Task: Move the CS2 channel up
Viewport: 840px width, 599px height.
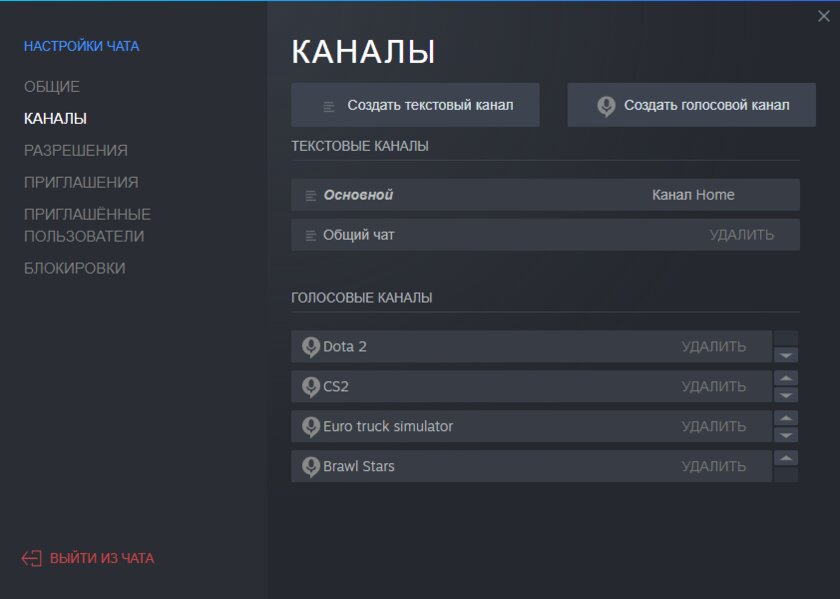Action: [786, 378]
